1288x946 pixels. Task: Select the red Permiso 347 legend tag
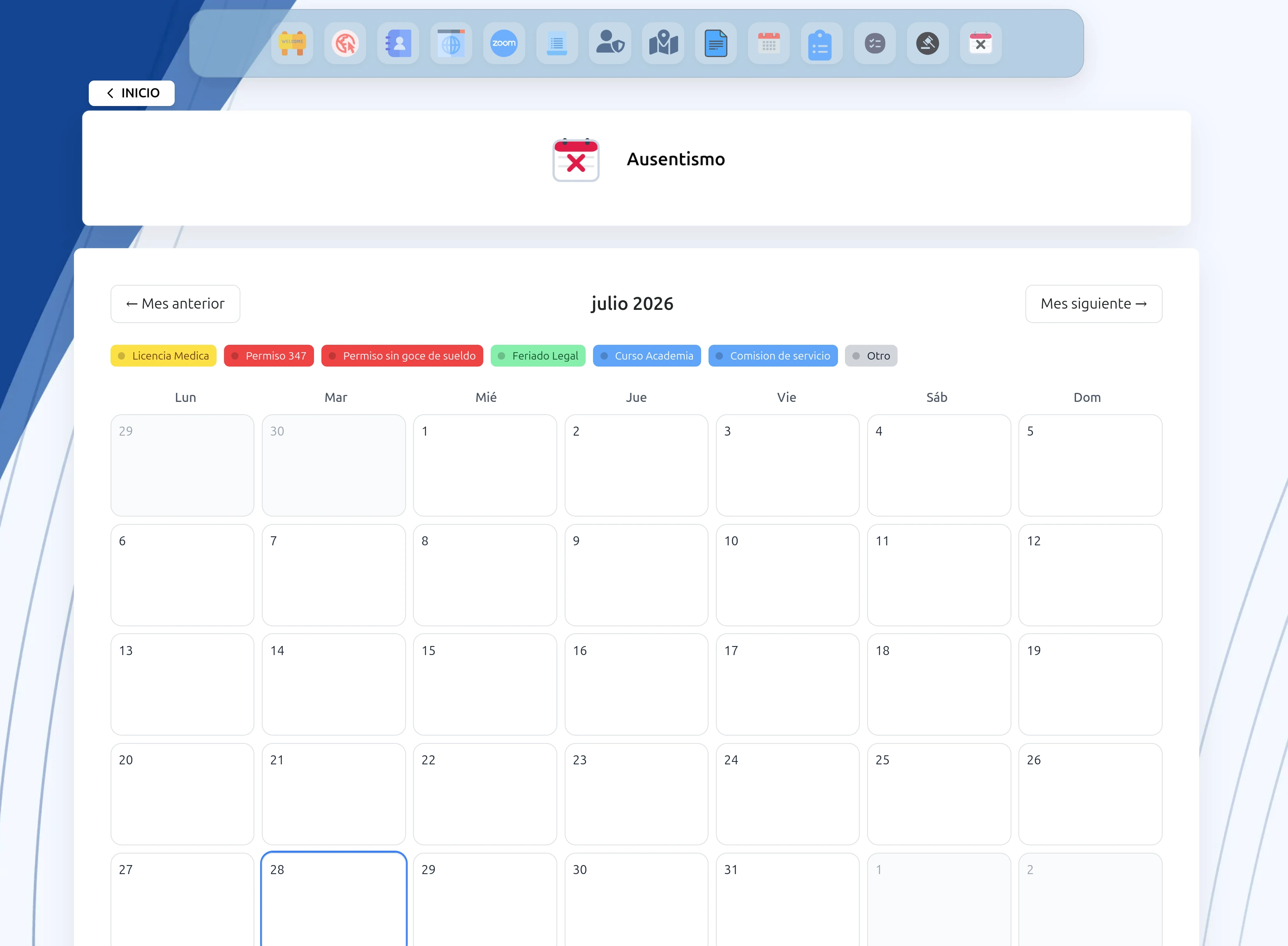pos(269,355)
